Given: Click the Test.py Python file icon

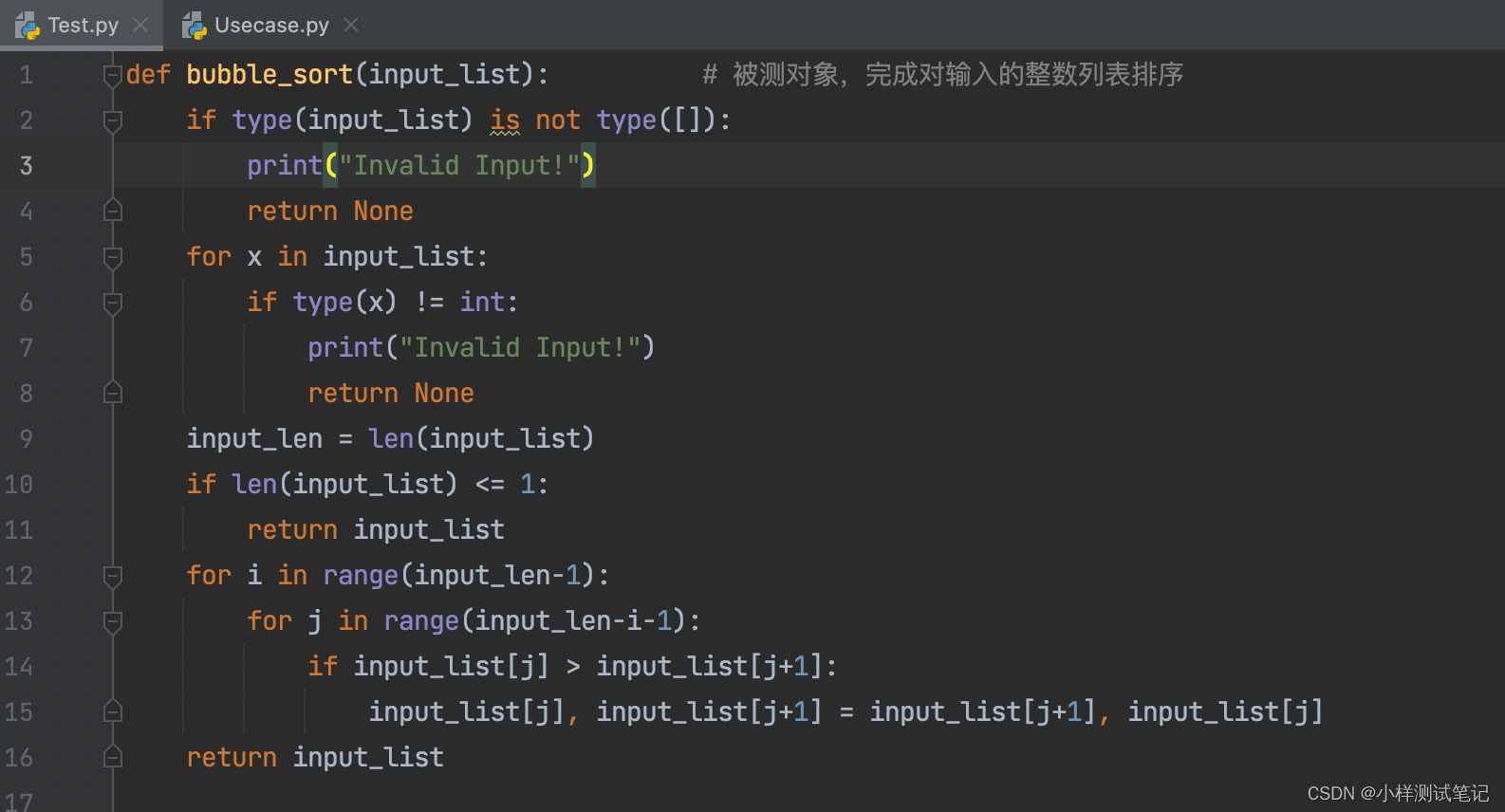Looking at the screenshot, I should (28, 26).
